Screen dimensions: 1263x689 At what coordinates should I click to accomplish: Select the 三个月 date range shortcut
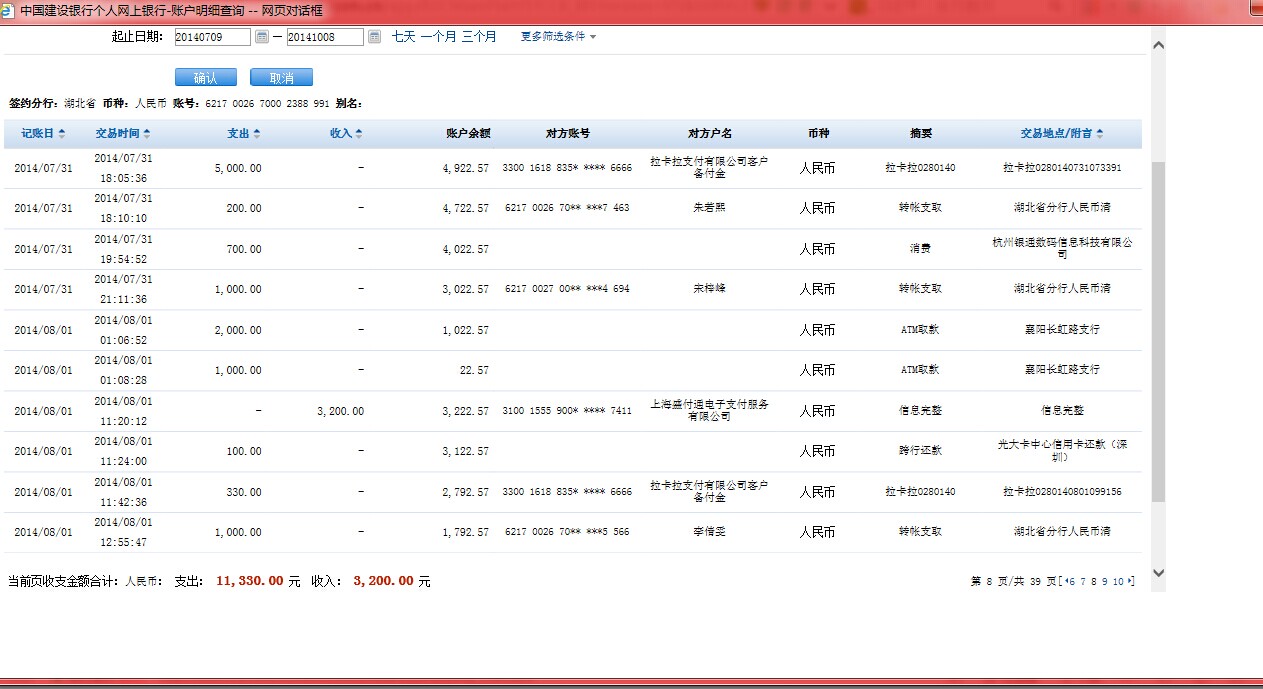479,37
